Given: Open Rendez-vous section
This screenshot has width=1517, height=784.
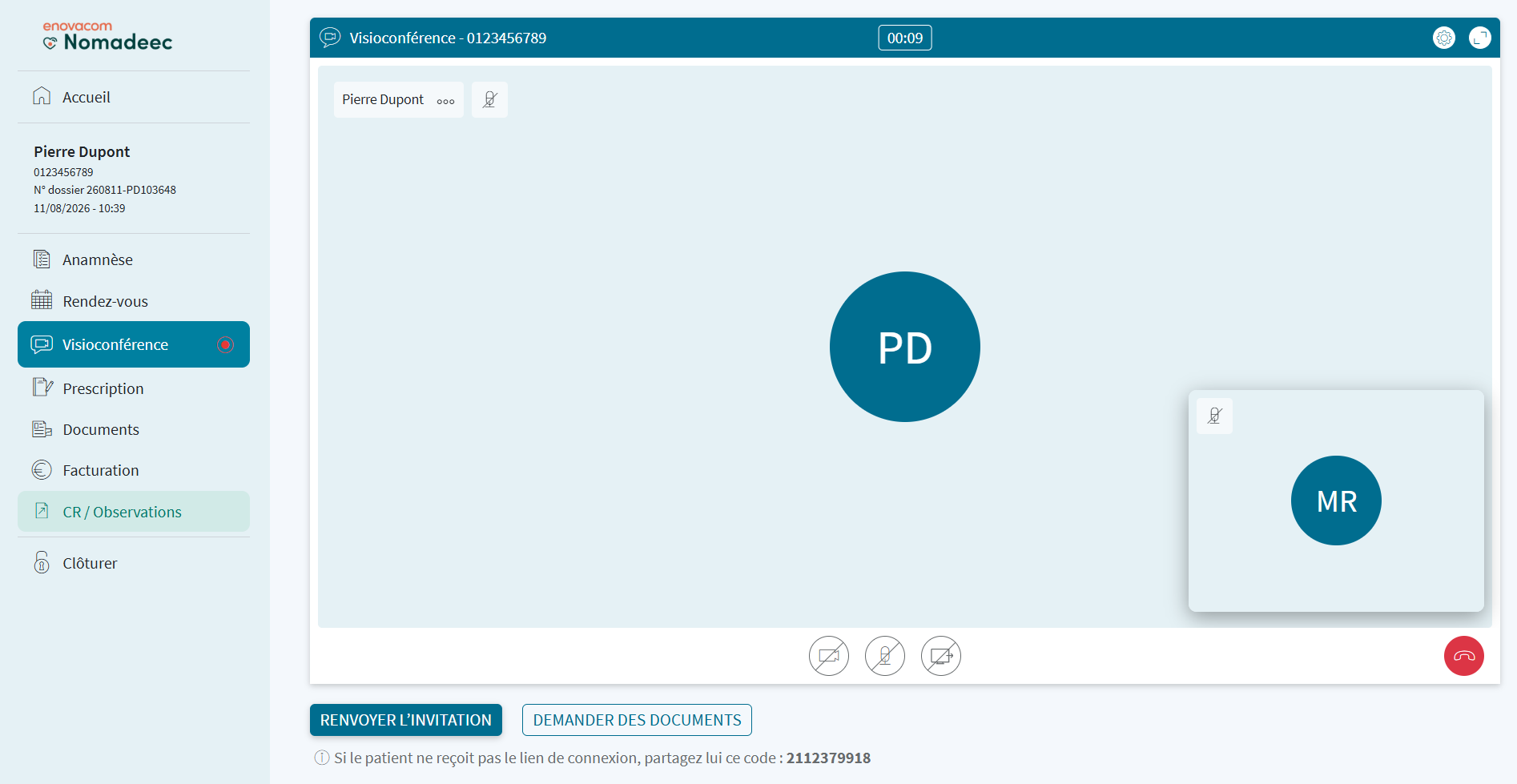Looking at the screenshot, I should pos(134,301).
